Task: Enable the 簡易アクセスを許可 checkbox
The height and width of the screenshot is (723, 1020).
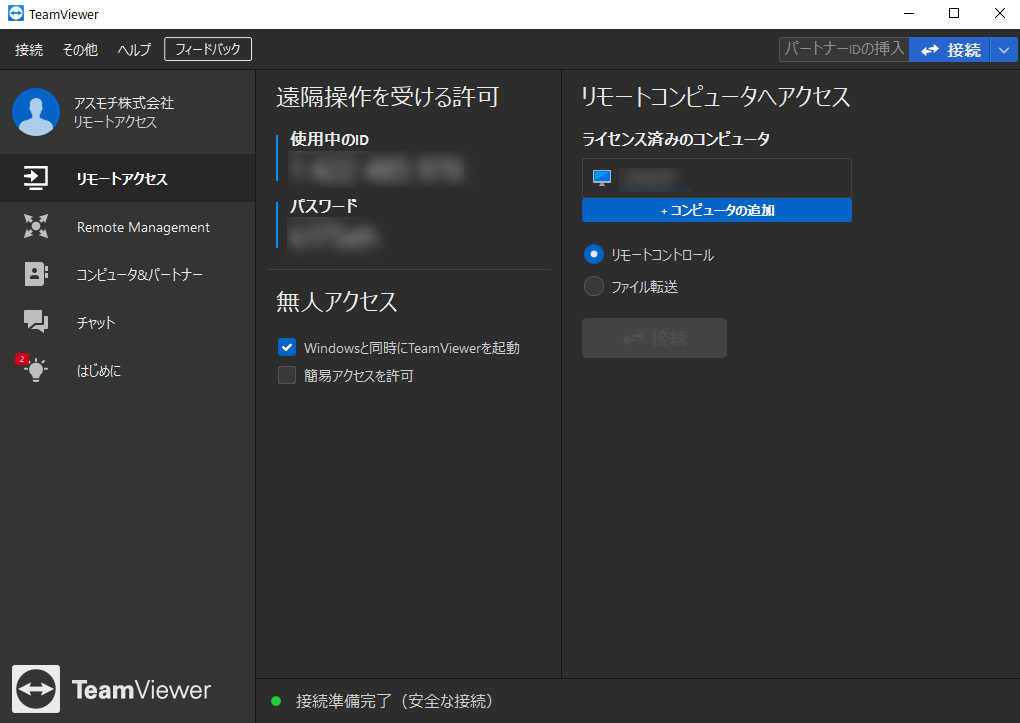Action: point(287,376)
